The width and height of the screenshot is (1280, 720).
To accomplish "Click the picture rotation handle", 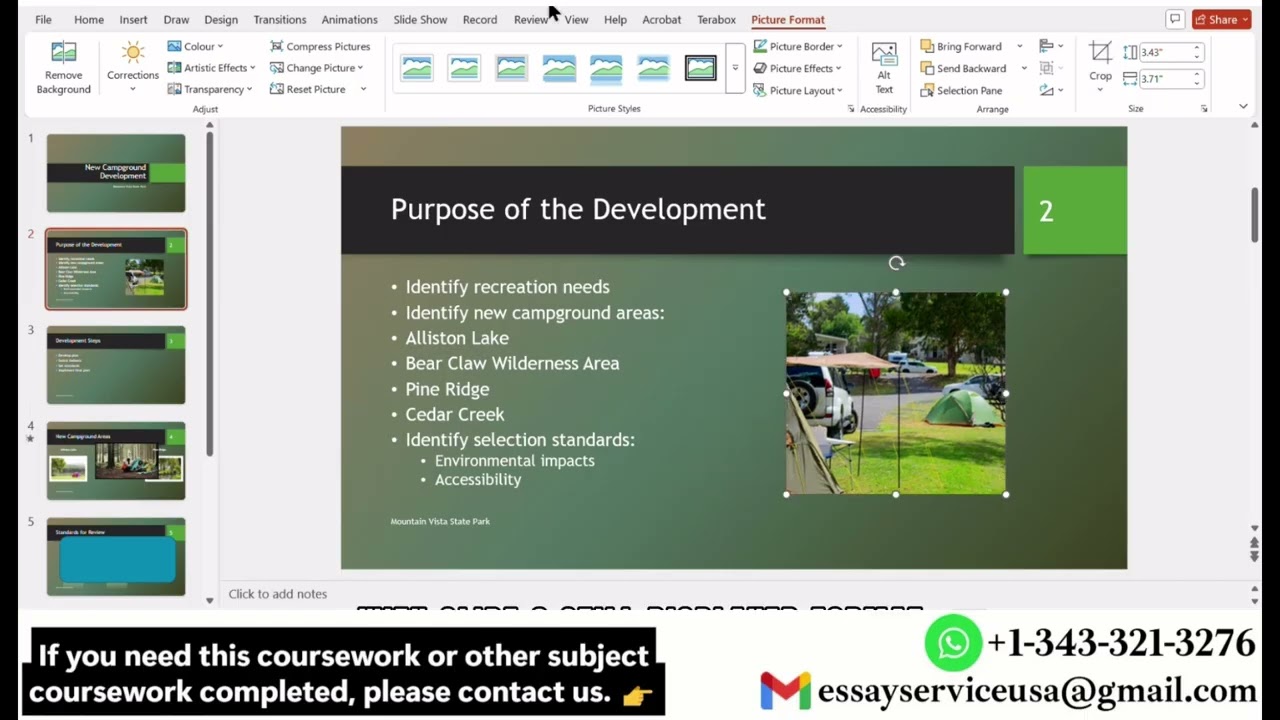I will pos(896,263).
